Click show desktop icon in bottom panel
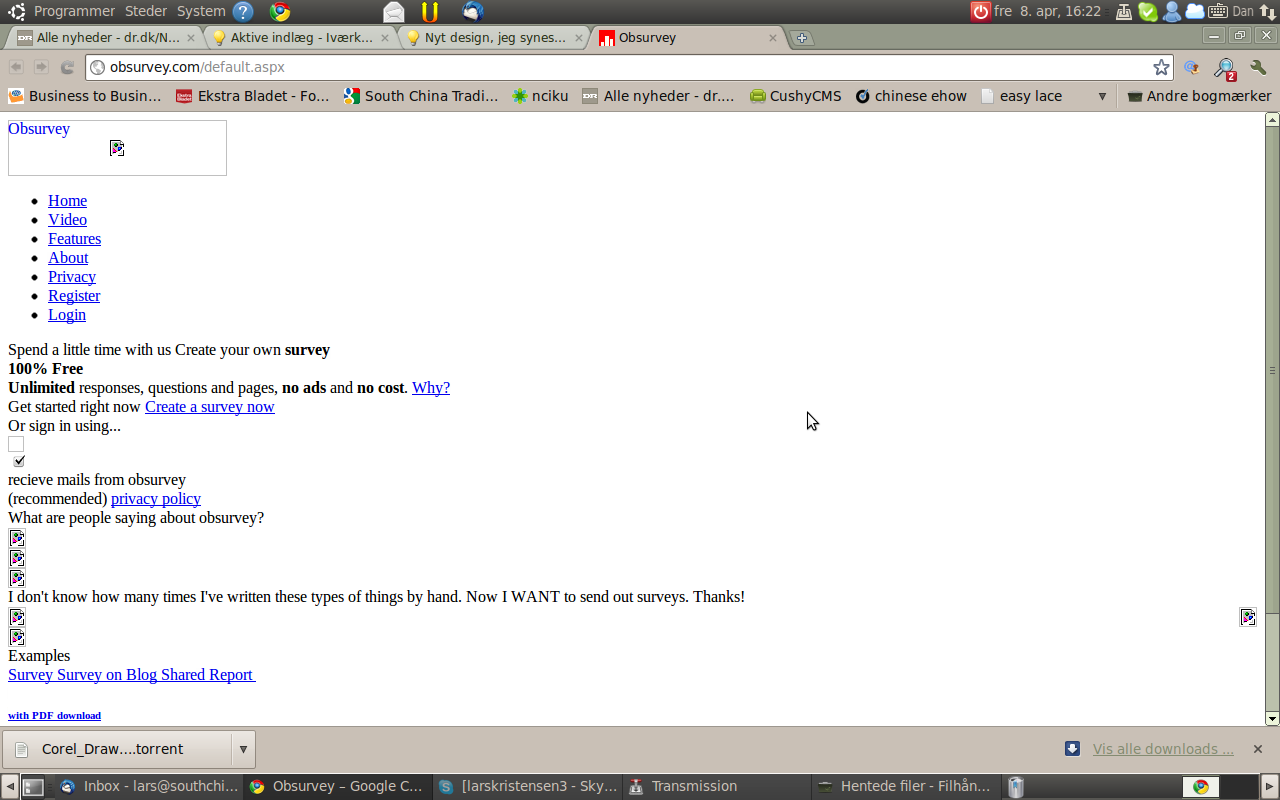This screenshot has height=800, width=1280. click(x=33, y=787)
